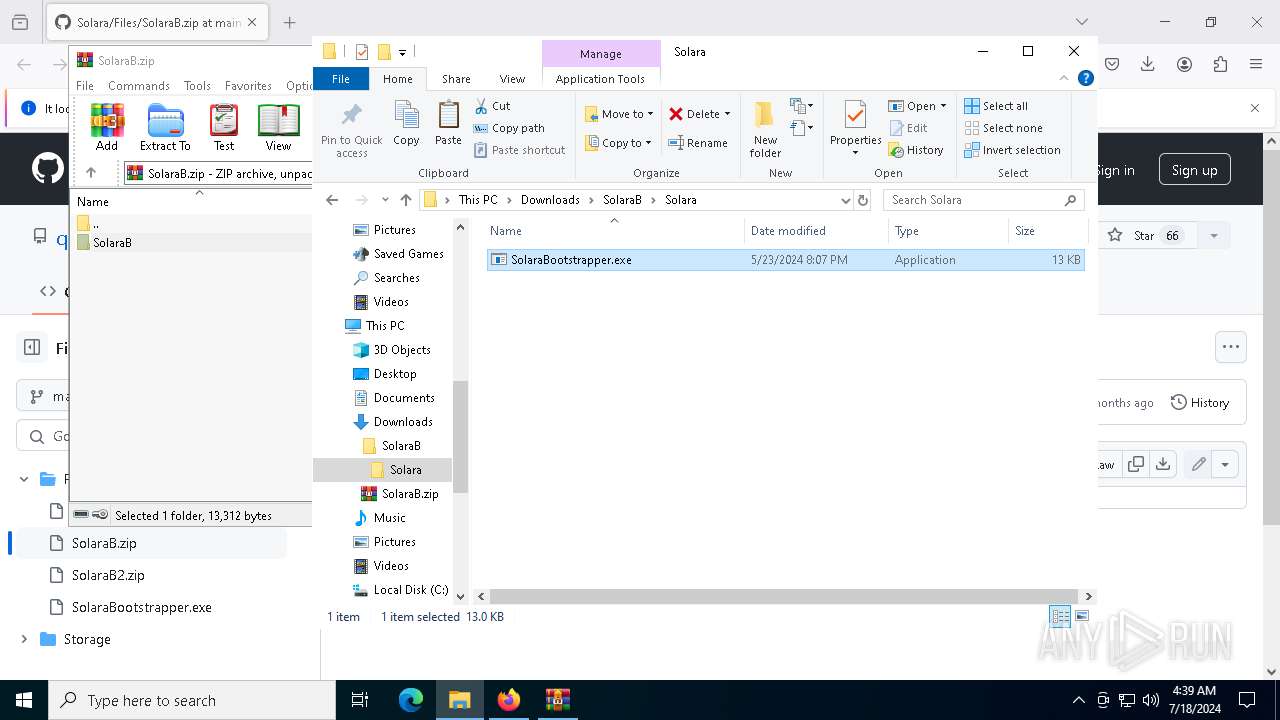This screenshot has height=720, width=1280.
Task: Open Windows Start menu
Action: [x=24, y=700]
